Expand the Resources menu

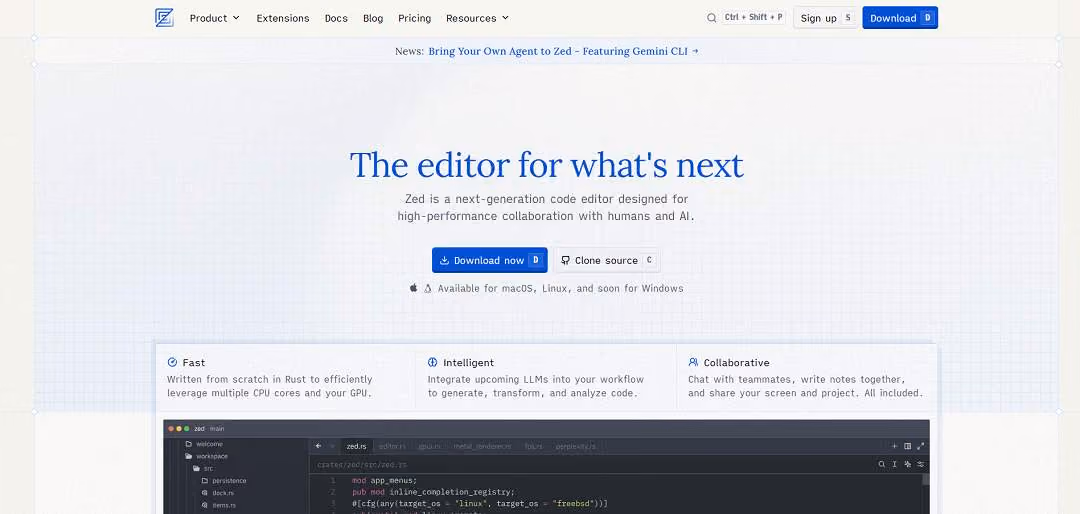pyautogui.click(x=477, y=18)
